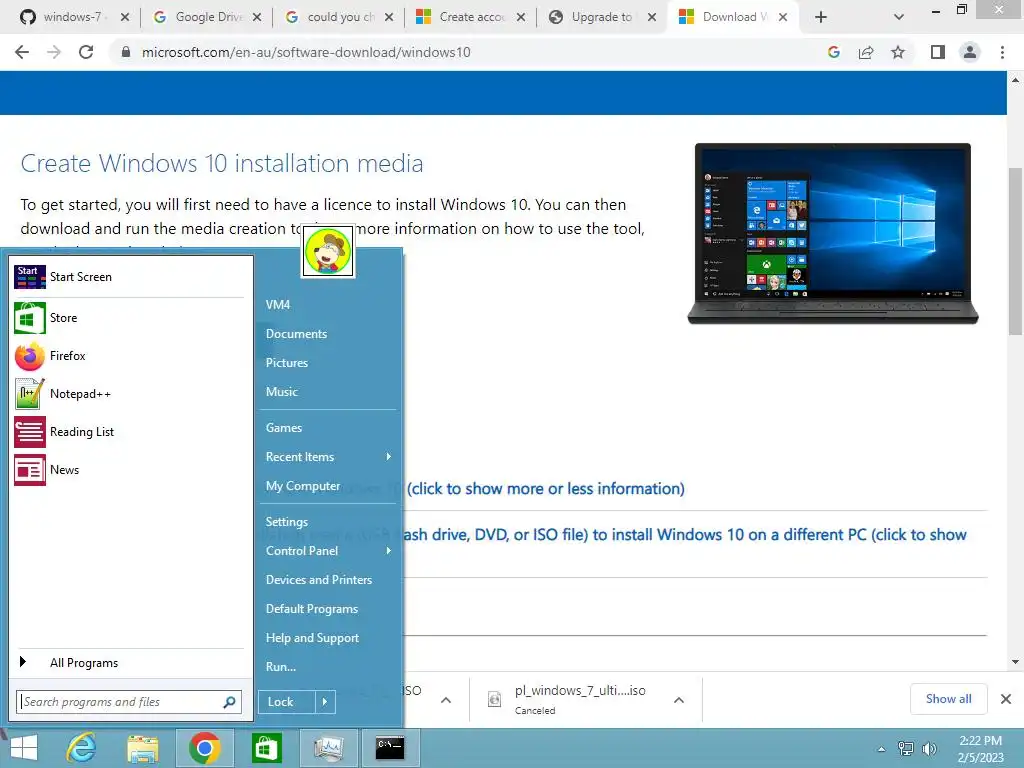
Task: Go back in Chrome browser
Action: [22, 52]
